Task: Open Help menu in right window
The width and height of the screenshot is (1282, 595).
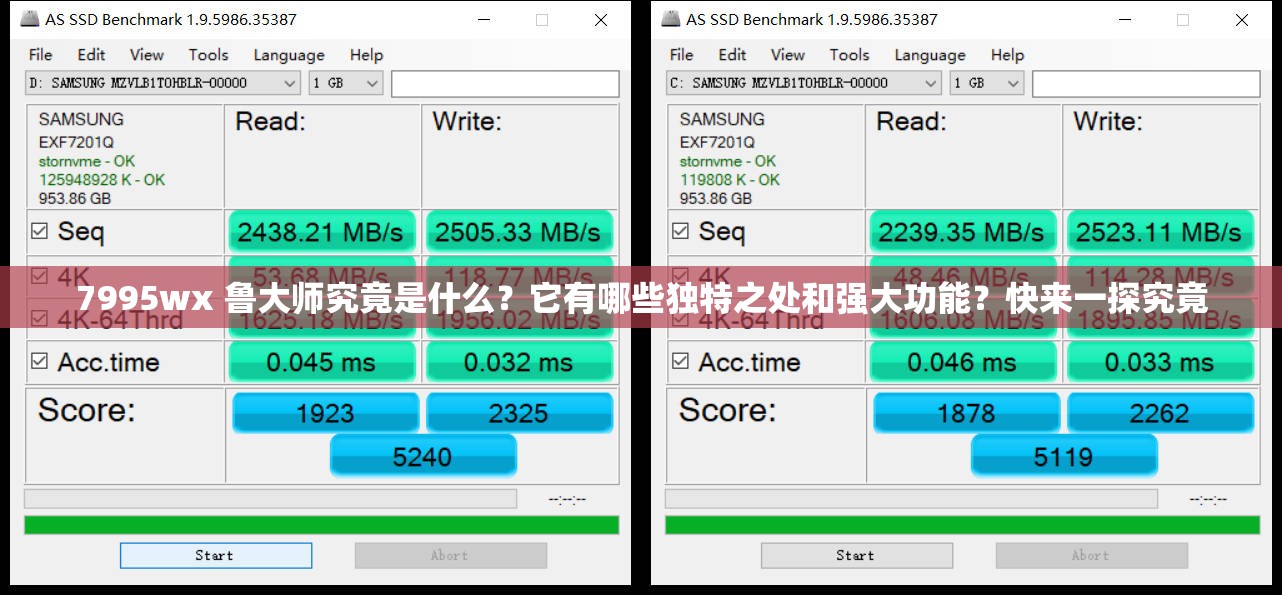Action: (x=1007, y=55)
